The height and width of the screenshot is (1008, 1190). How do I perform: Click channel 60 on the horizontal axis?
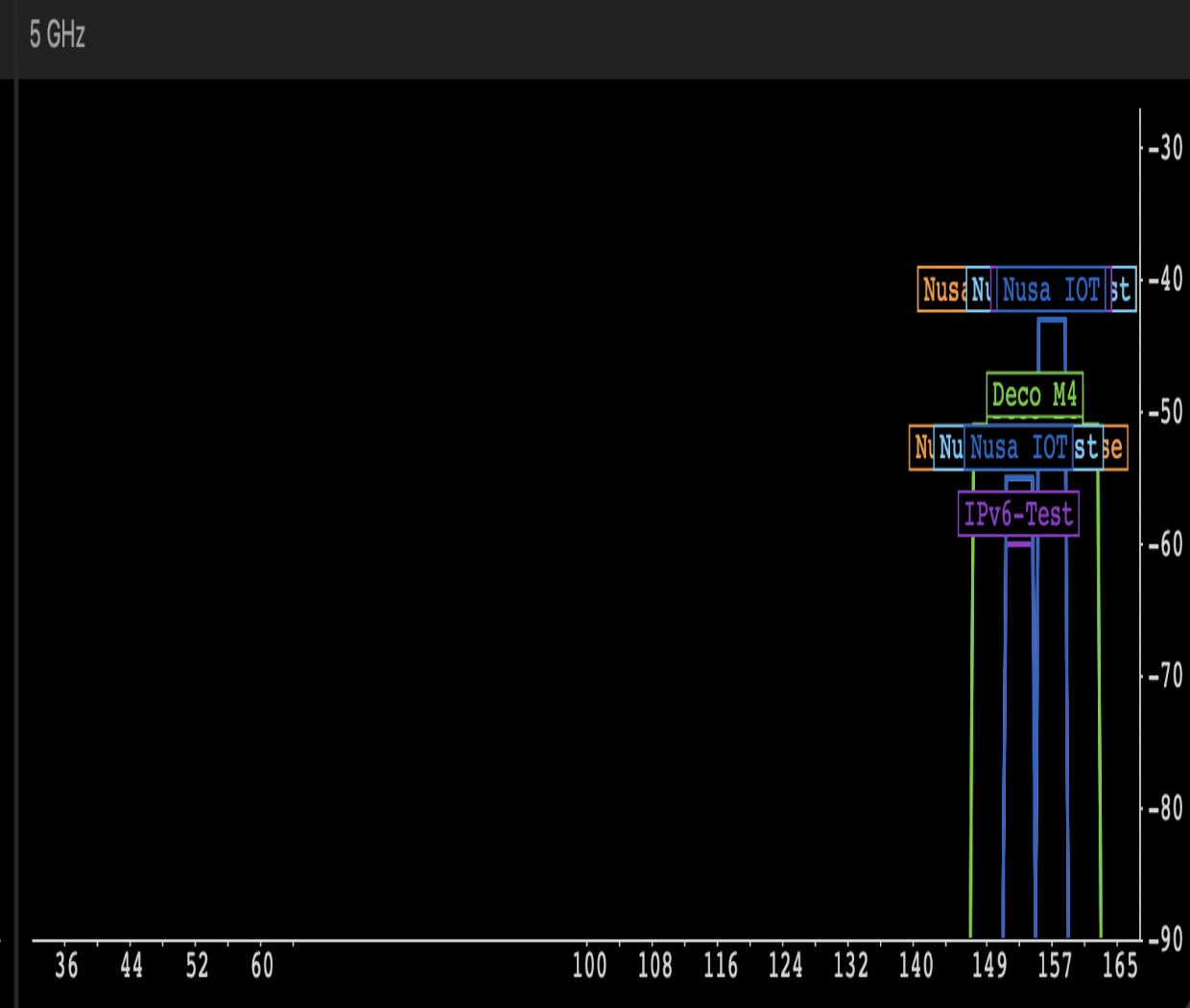coord(262,966)
